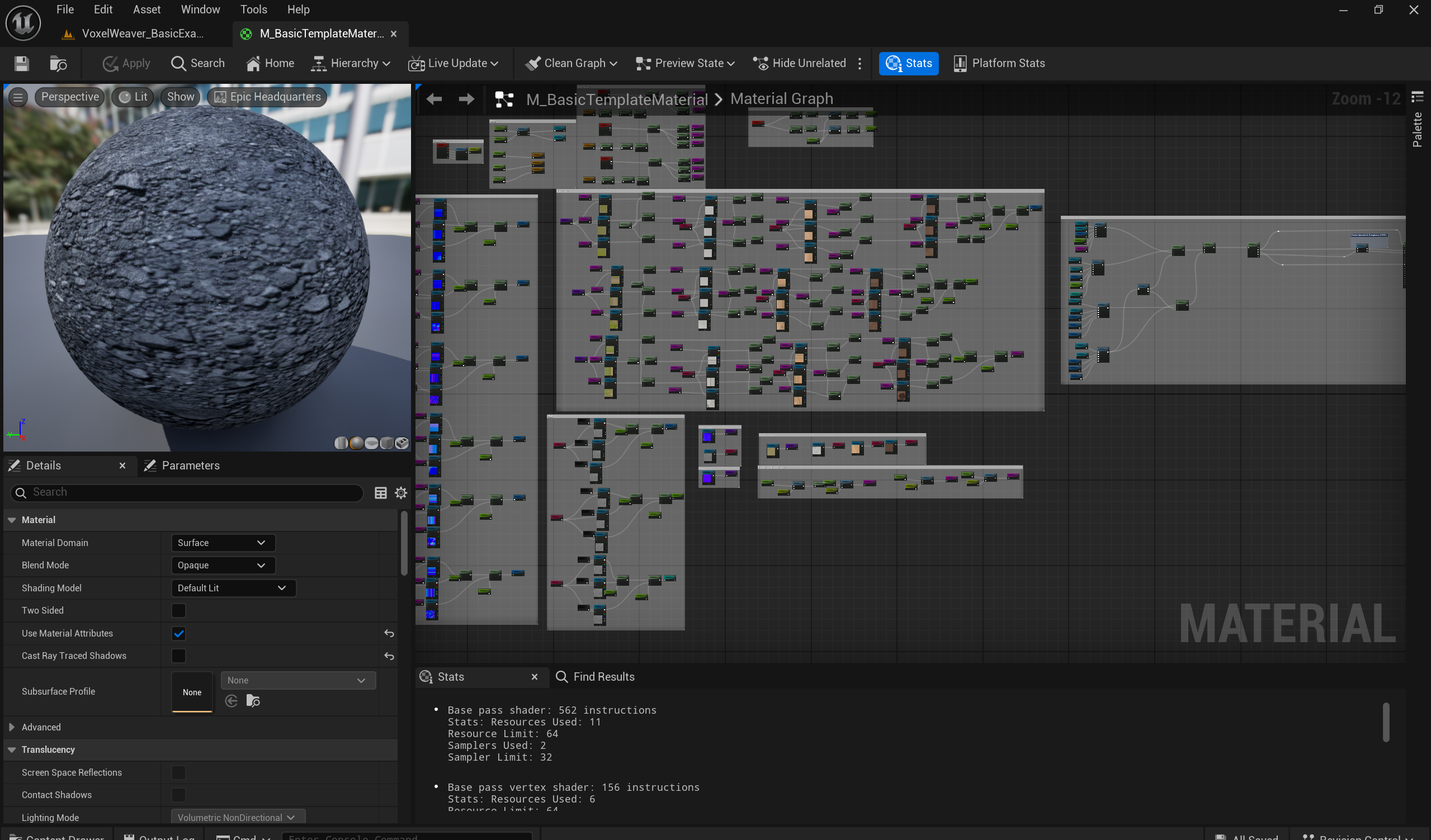
Task: Switch to the Parameters tab
Action: click(182, 466)
